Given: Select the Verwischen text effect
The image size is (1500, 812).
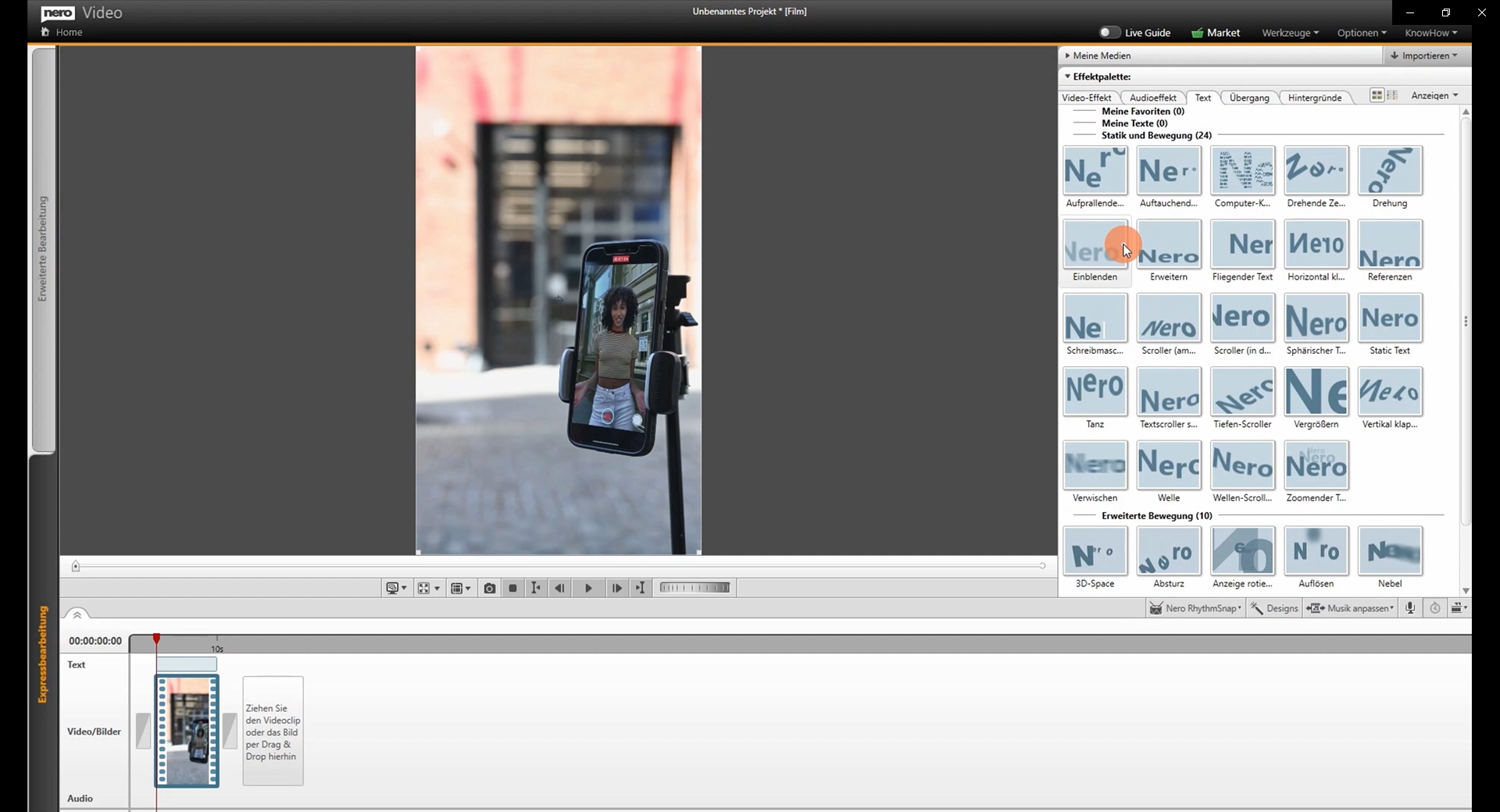Looking at the screenshot, I should coord(1095,465).
